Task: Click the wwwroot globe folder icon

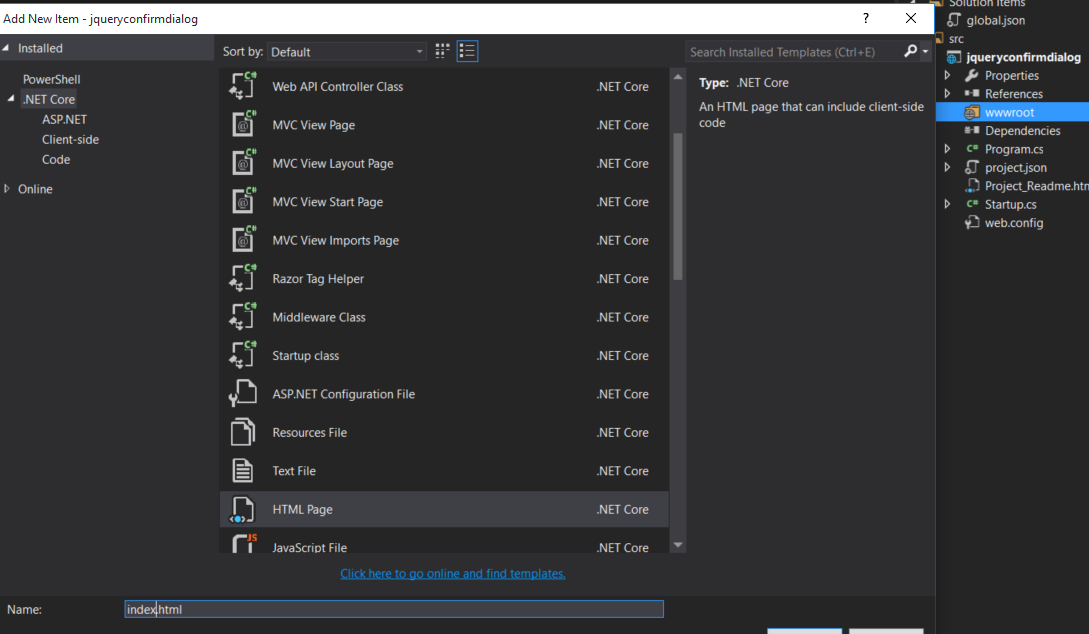Action: [x=972, y=112]
